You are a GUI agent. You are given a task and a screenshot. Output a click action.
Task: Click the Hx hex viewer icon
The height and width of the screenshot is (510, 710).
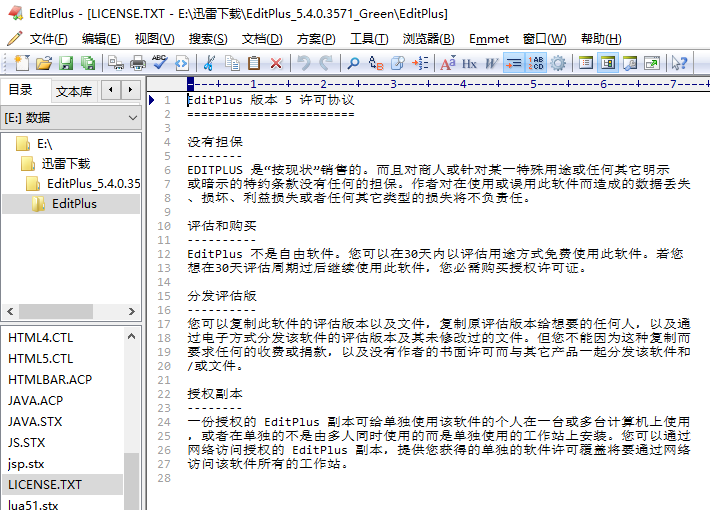point(469,63)
